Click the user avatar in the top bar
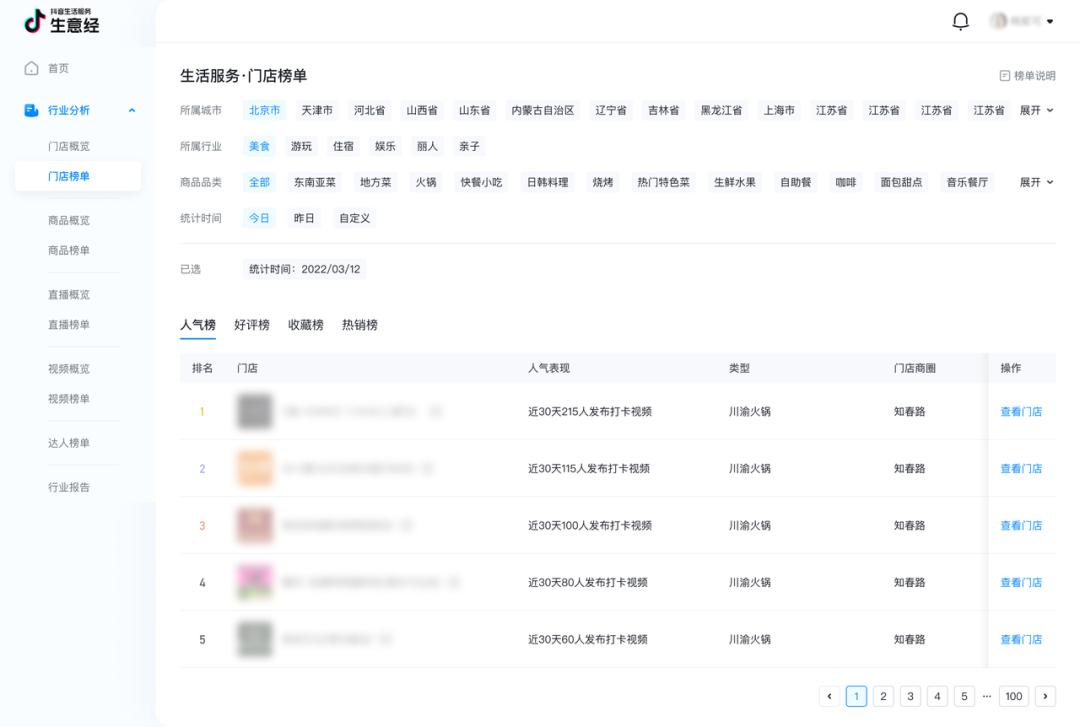Viewport: 1080px width, 727px height. [x=999, y=21]
